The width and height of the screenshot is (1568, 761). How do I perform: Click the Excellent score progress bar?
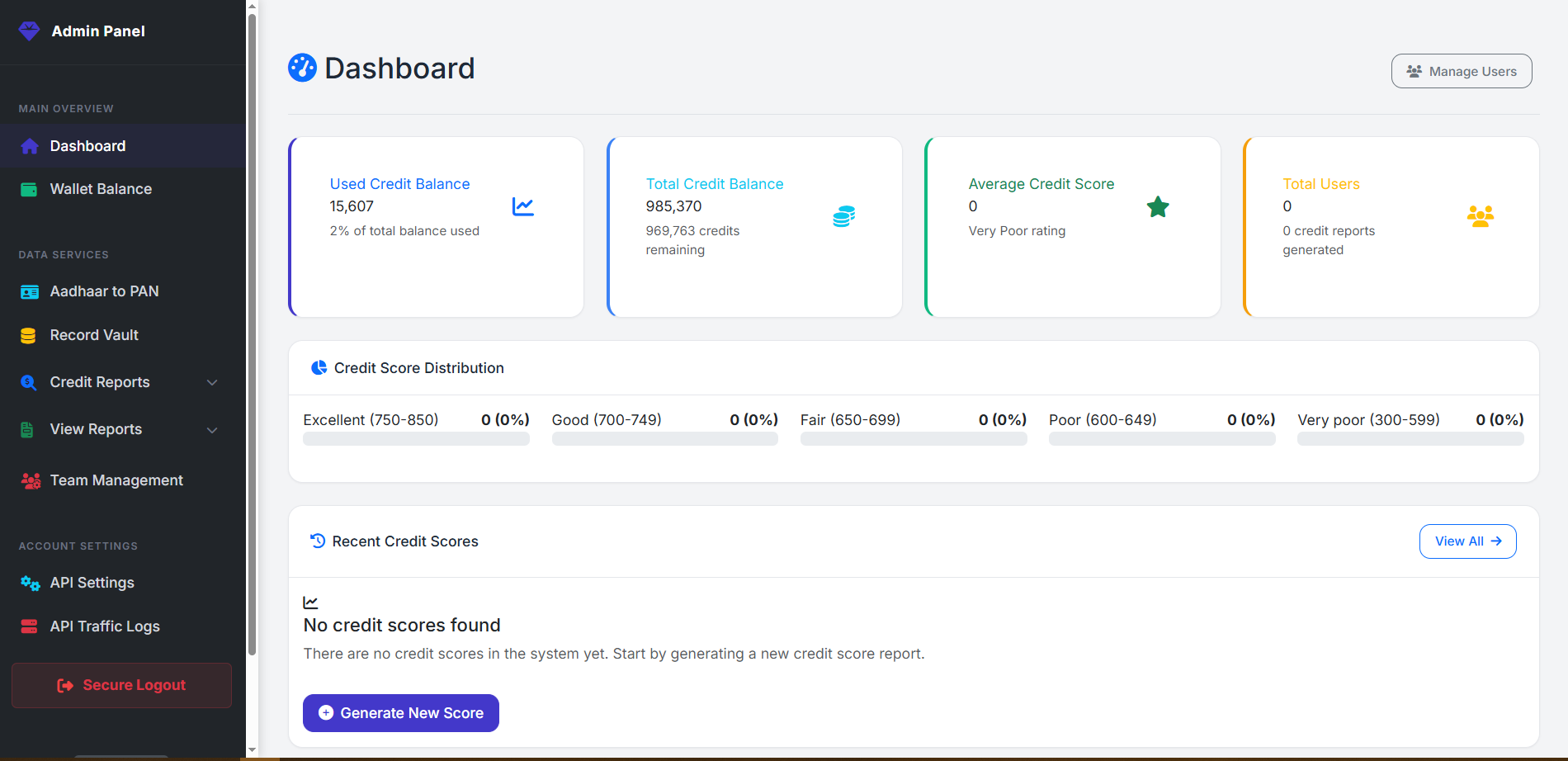pos(416,438)
